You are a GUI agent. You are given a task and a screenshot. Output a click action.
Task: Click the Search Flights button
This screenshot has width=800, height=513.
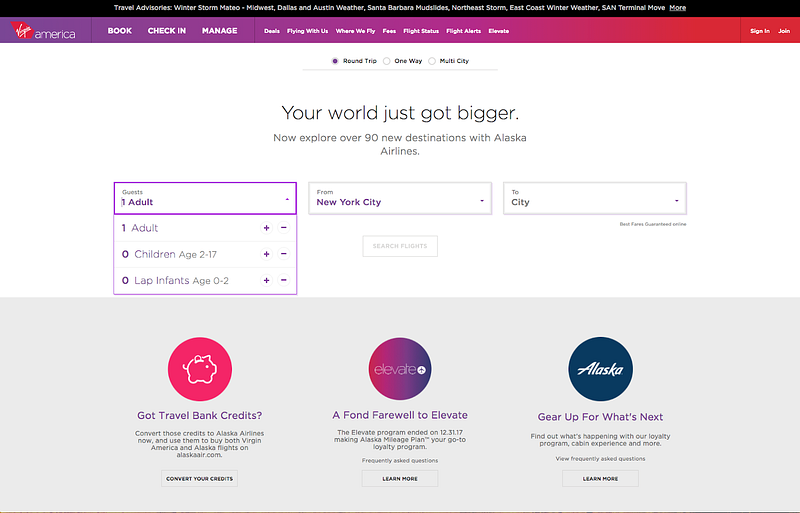pos(400,246)
